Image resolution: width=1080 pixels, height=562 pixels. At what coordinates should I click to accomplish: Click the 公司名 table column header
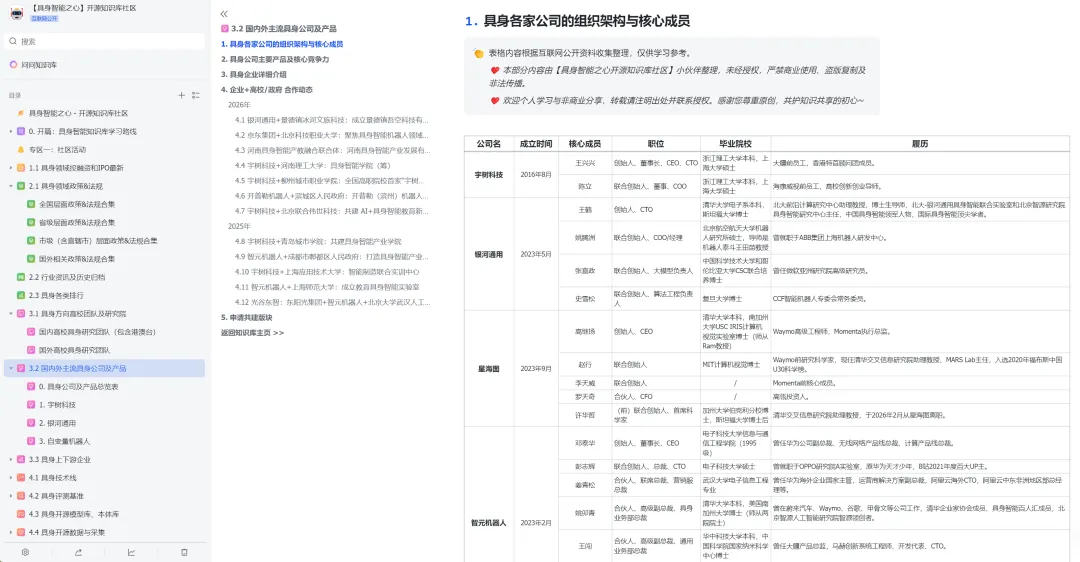pos(488,144)
